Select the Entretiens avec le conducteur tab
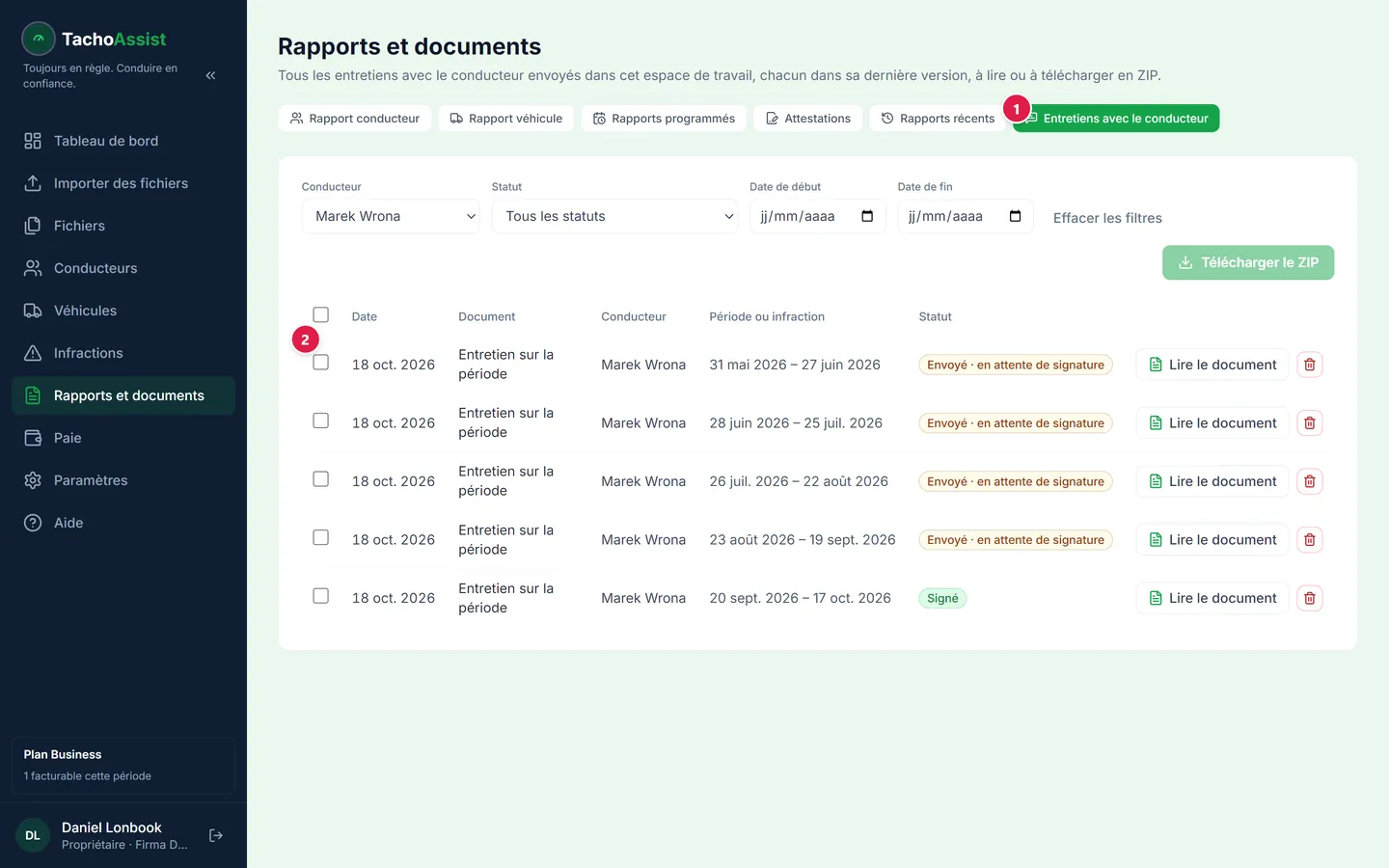Image resolution: width=1389 pixels, height=868 pixels. coord(1116,119)
